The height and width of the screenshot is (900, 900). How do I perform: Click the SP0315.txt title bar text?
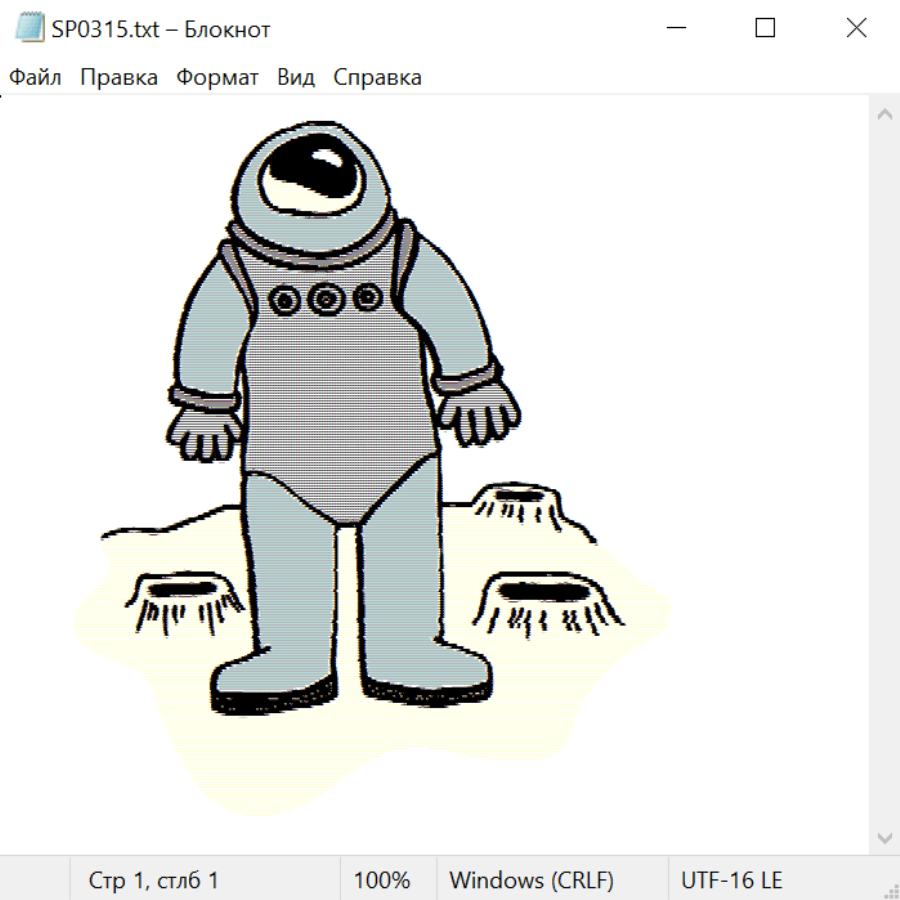tap(160, 29)
